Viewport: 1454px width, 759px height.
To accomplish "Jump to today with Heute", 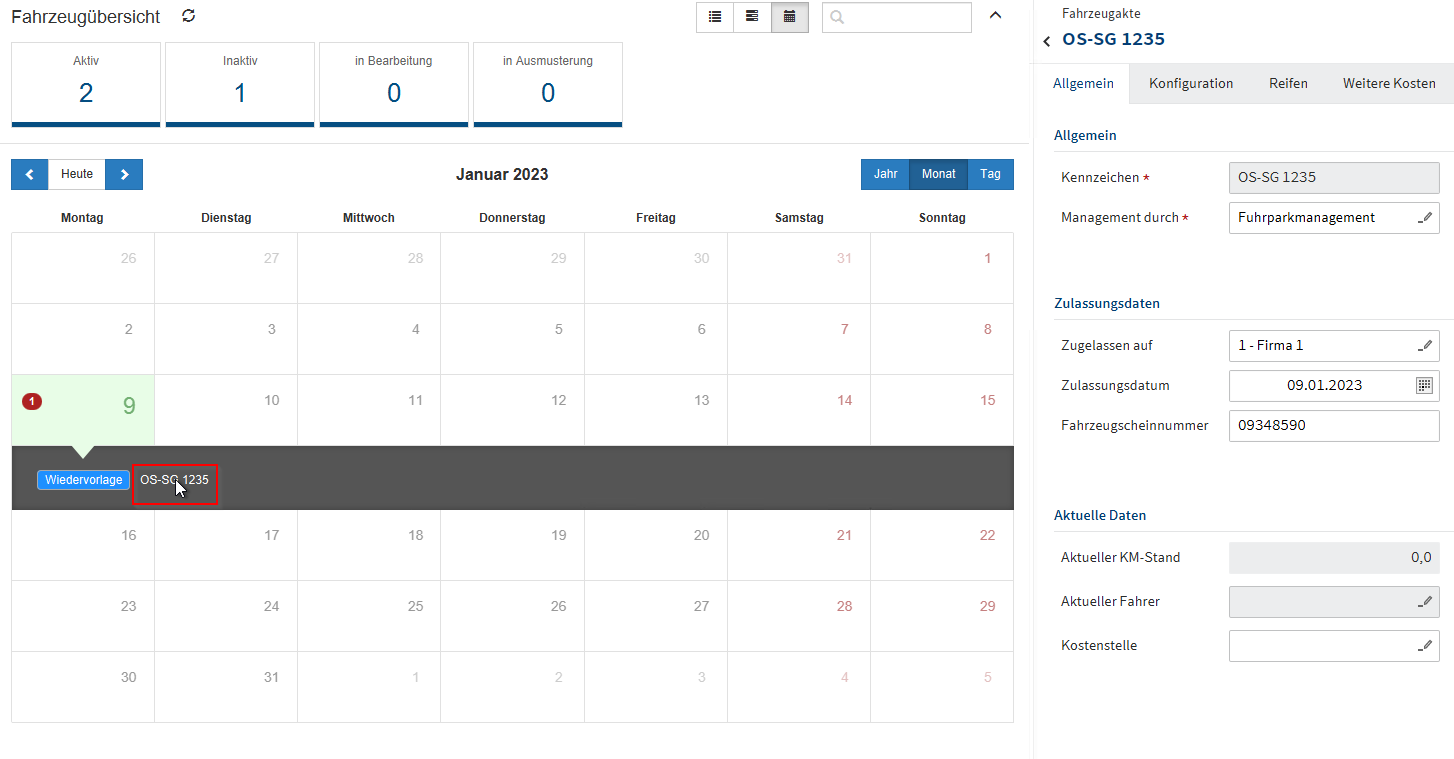I will tap(77, 174).
